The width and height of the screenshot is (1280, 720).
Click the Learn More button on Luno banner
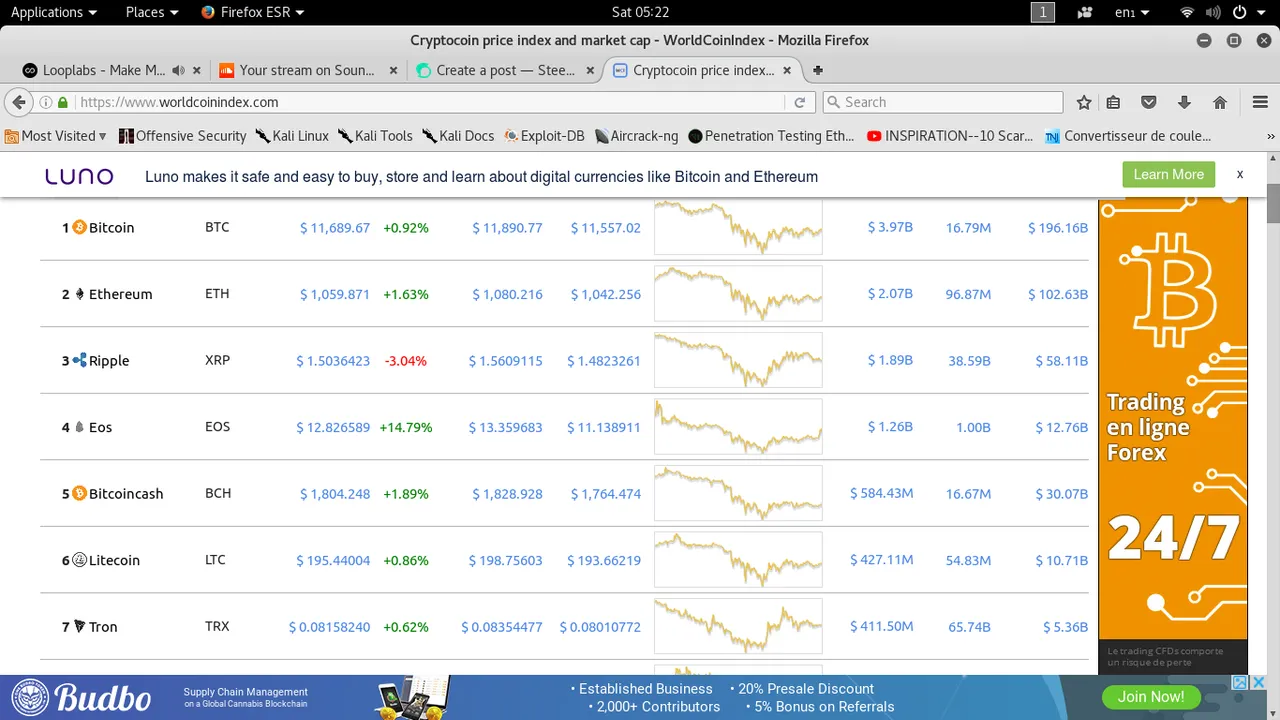[1168, 174]
